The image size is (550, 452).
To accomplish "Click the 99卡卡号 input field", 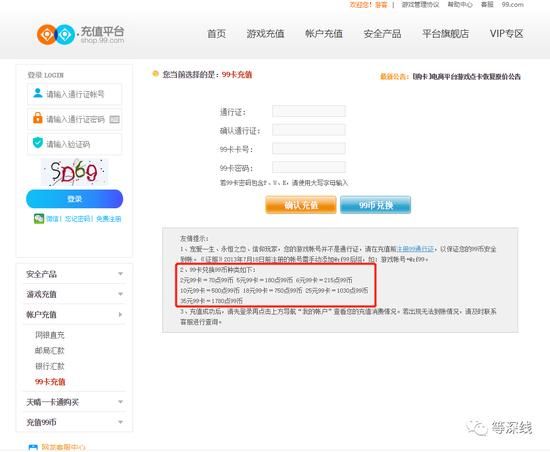I will coord(309,148).
